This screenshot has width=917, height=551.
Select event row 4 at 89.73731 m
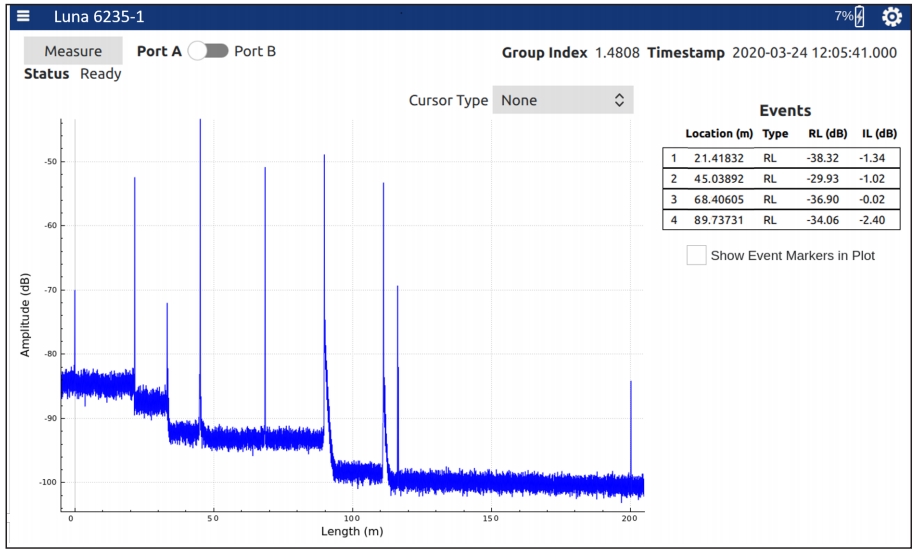click(781, 220)
